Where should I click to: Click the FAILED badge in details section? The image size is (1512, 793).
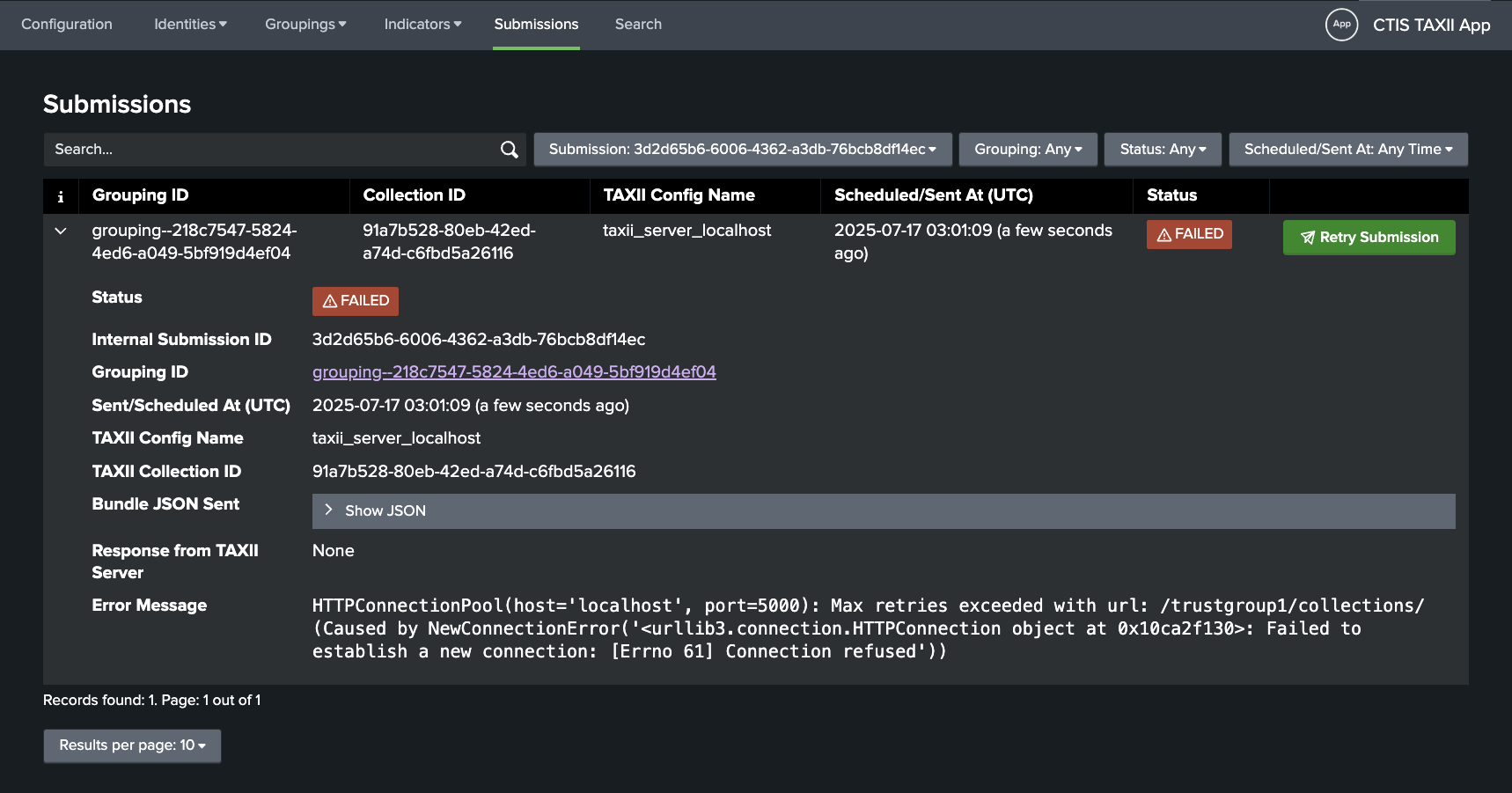tap(355, 301)
